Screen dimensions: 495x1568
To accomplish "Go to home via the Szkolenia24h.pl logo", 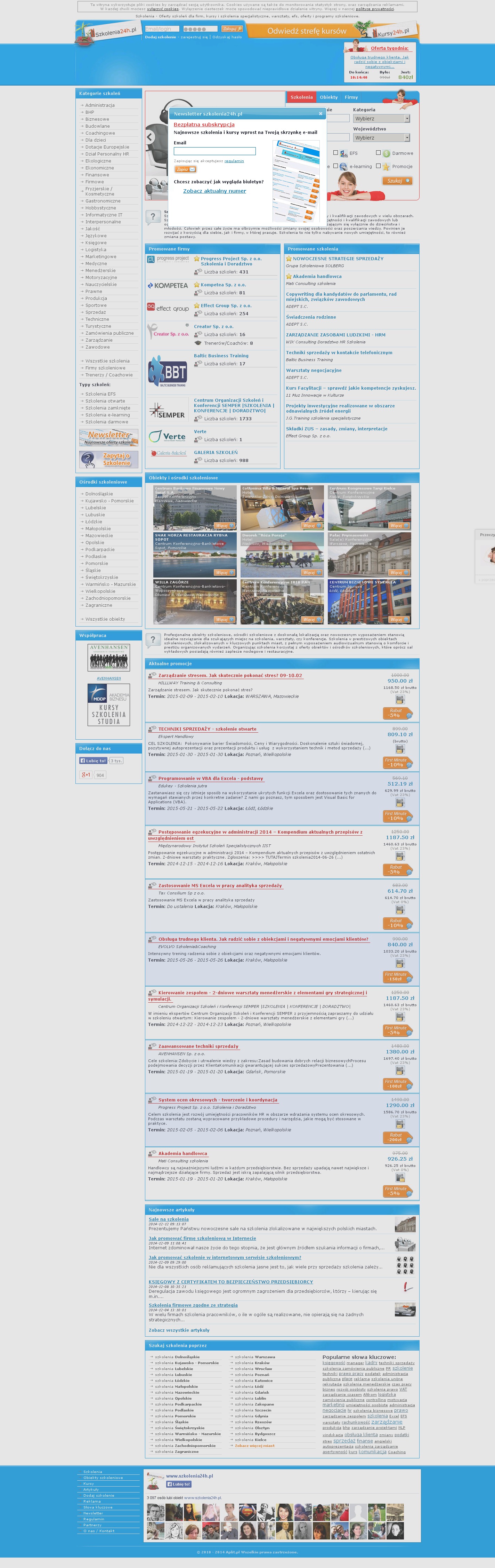I will click(108, 33).
